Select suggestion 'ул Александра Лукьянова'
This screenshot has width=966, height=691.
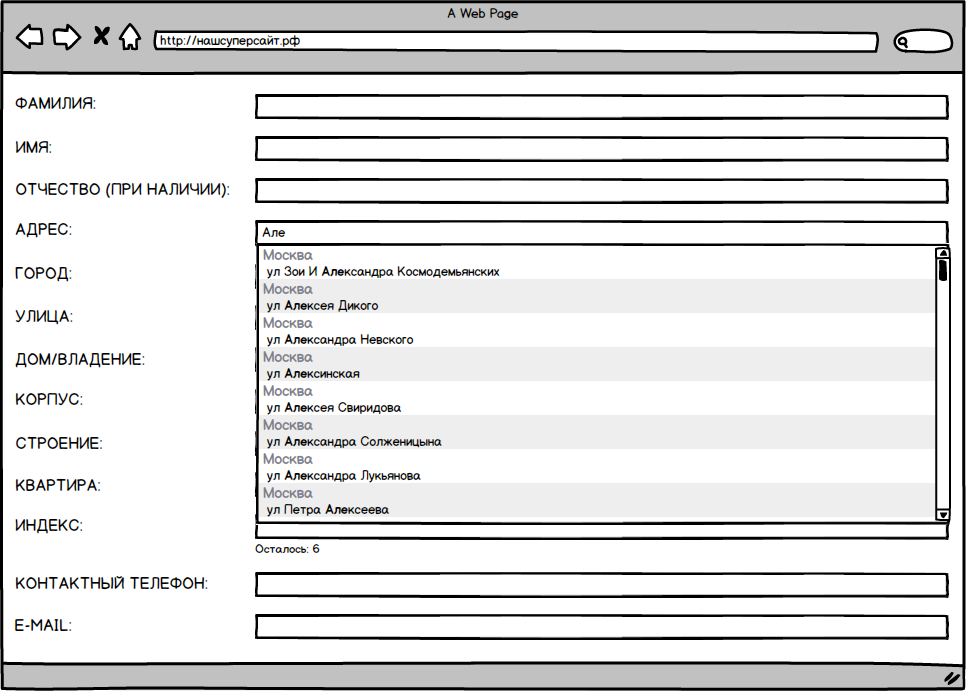pos(596,466)
